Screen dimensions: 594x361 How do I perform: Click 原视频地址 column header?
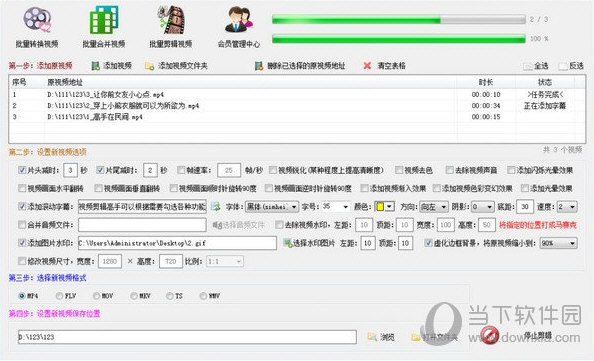[x=250, y=82]
